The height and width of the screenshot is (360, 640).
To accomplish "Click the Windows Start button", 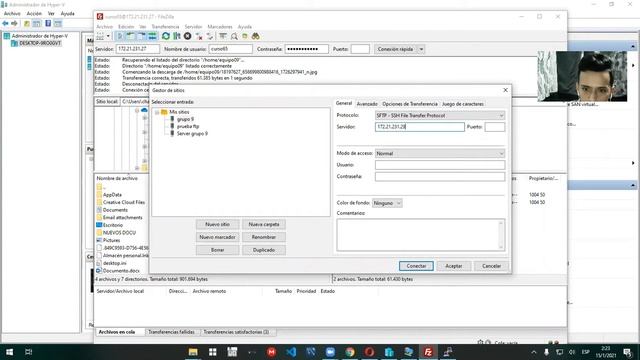I will [x=9, y=352].
